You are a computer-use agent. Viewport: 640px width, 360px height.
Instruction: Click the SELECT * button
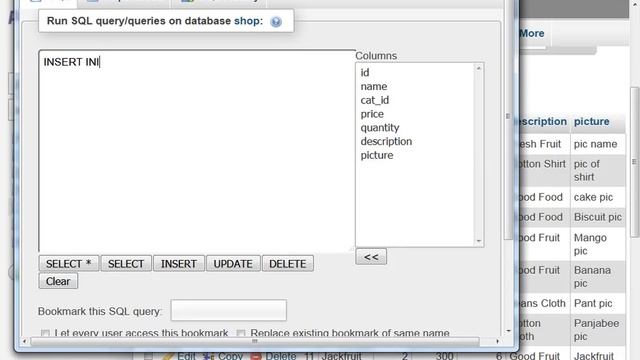(x=69, y=264)
